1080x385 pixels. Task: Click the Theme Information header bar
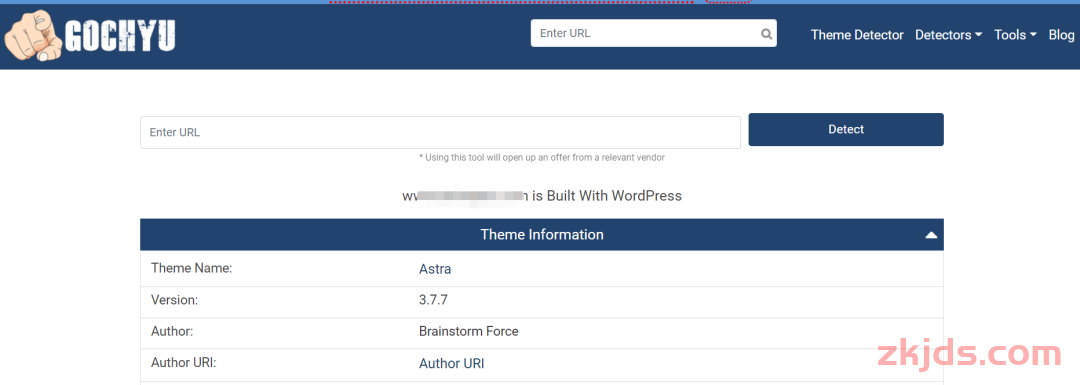[542, 235]
